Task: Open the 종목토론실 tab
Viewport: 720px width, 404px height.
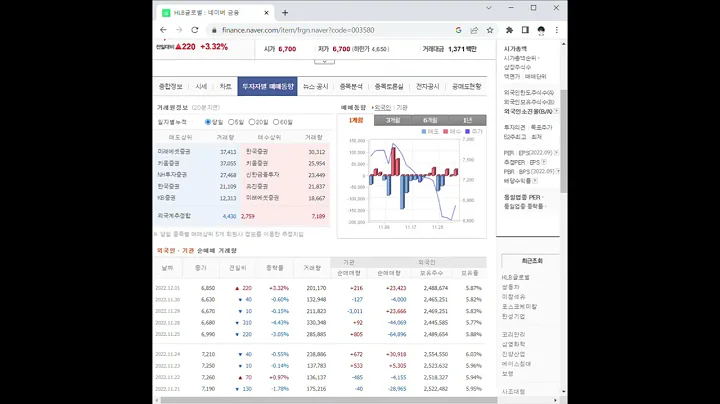Action: point(389,86)
